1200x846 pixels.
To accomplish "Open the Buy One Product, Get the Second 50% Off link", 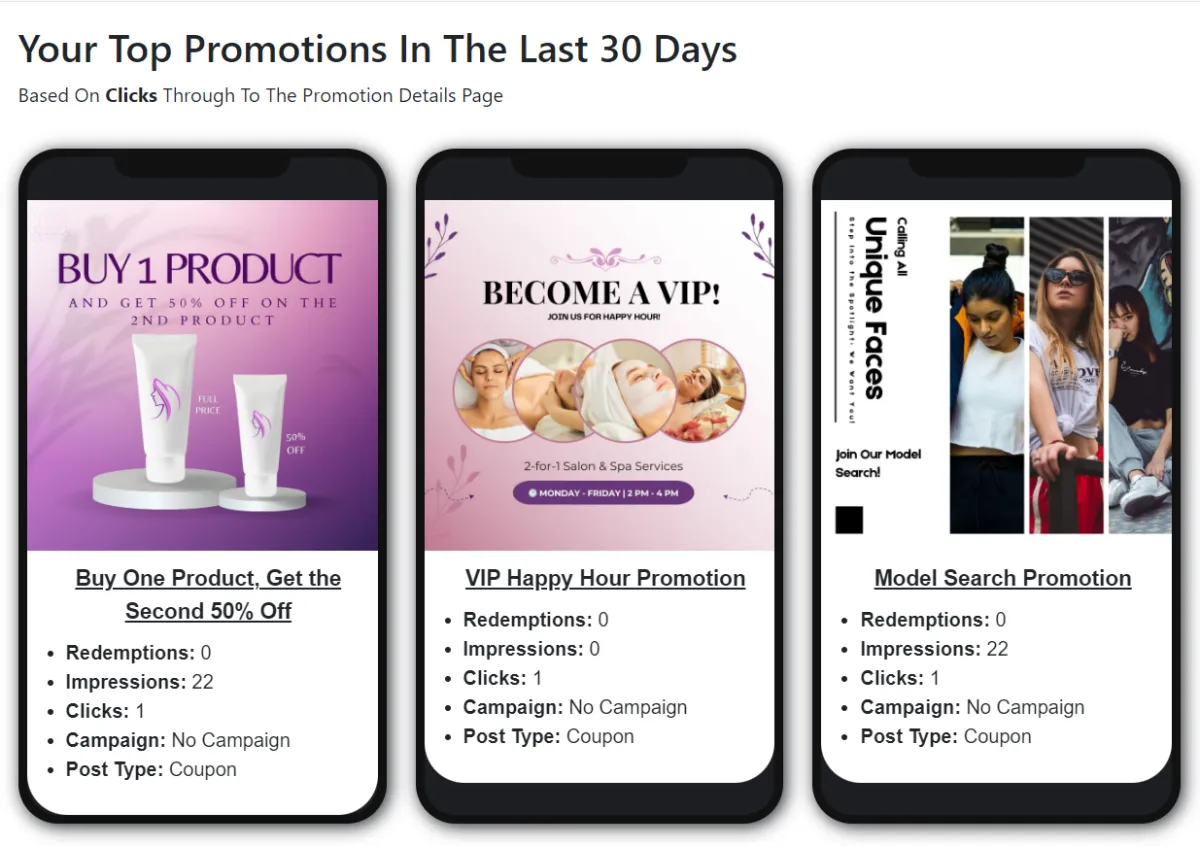I will (x=208, y=594).
